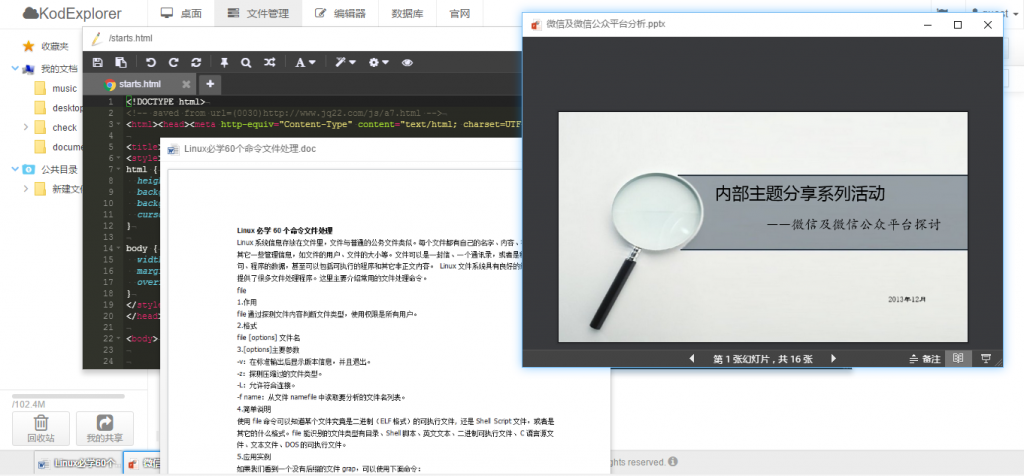Go to next slide arrow
1024x476 pixels.
pos(833,358)
